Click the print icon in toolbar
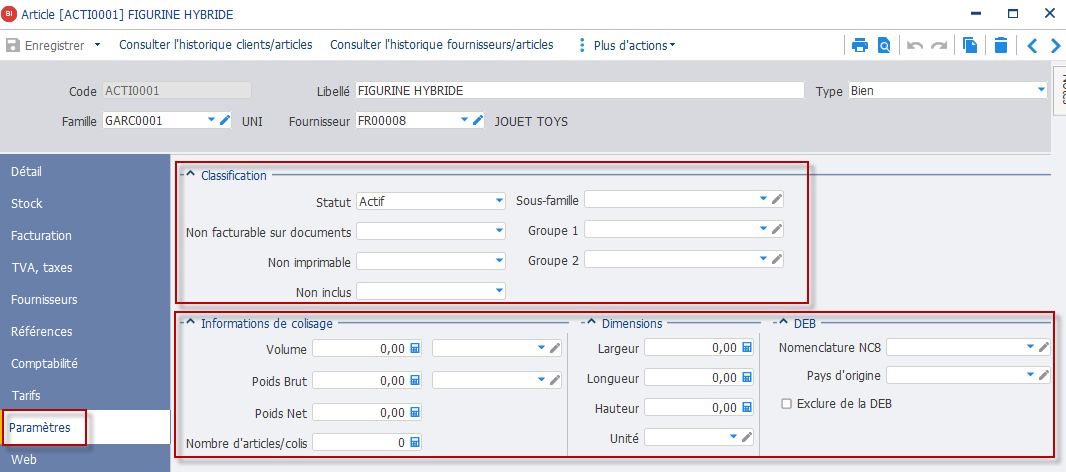1066x472 pixels. tap(860, 46)
